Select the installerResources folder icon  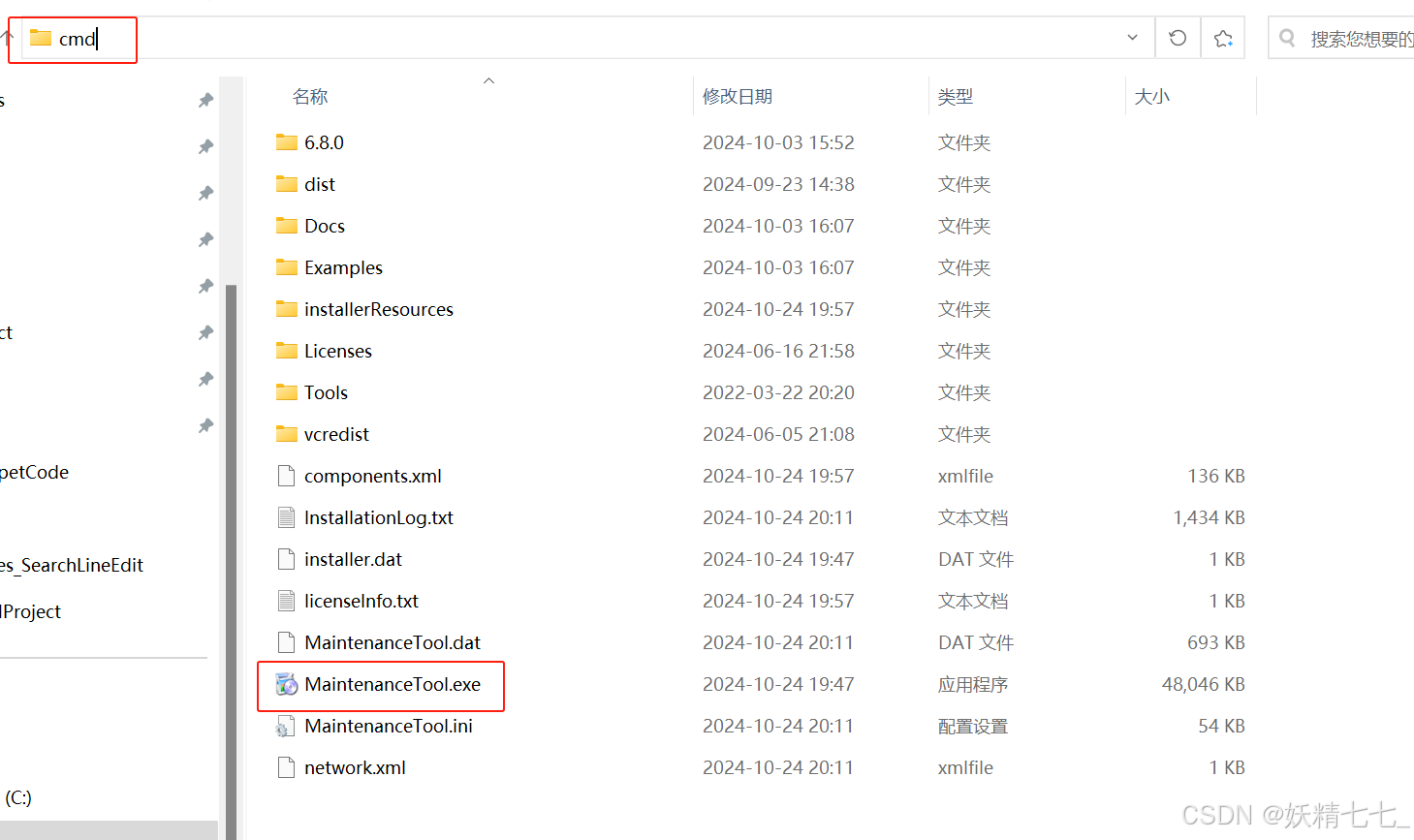286,309
